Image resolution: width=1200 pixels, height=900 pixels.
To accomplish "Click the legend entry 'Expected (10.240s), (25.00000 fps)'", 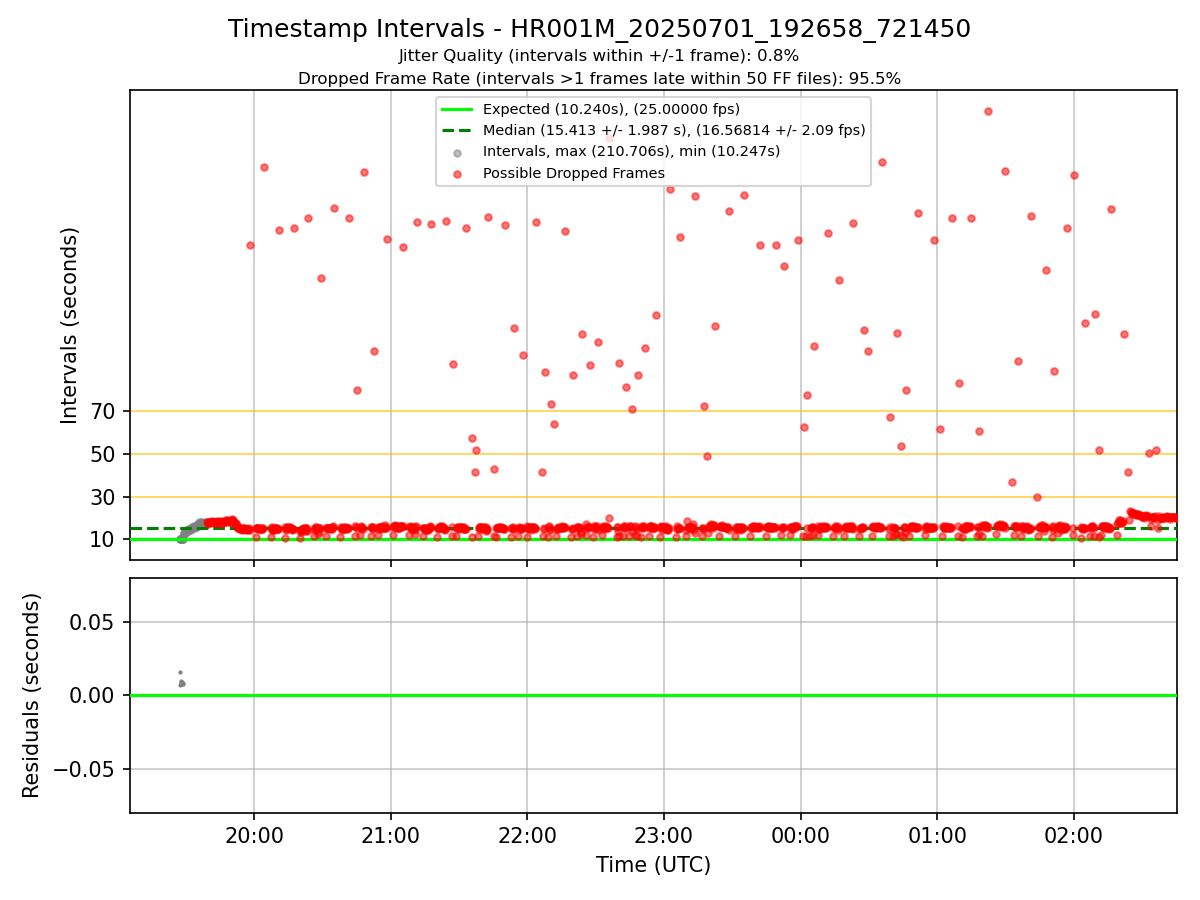I will tap(611, 109).
